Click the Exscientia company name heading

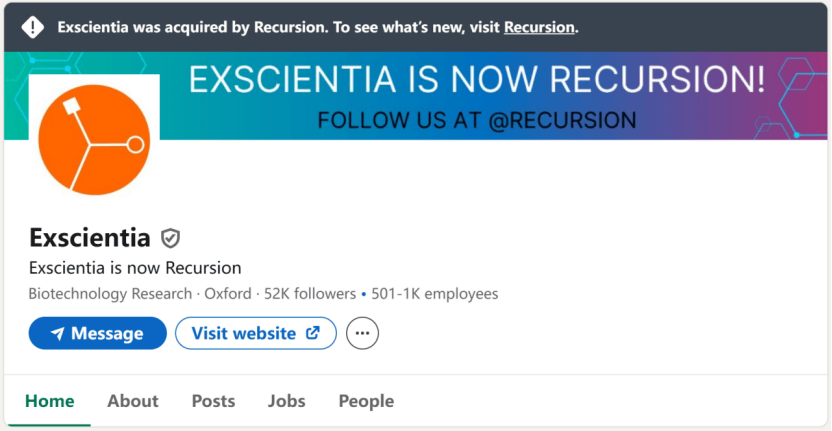tap(90, 238)
